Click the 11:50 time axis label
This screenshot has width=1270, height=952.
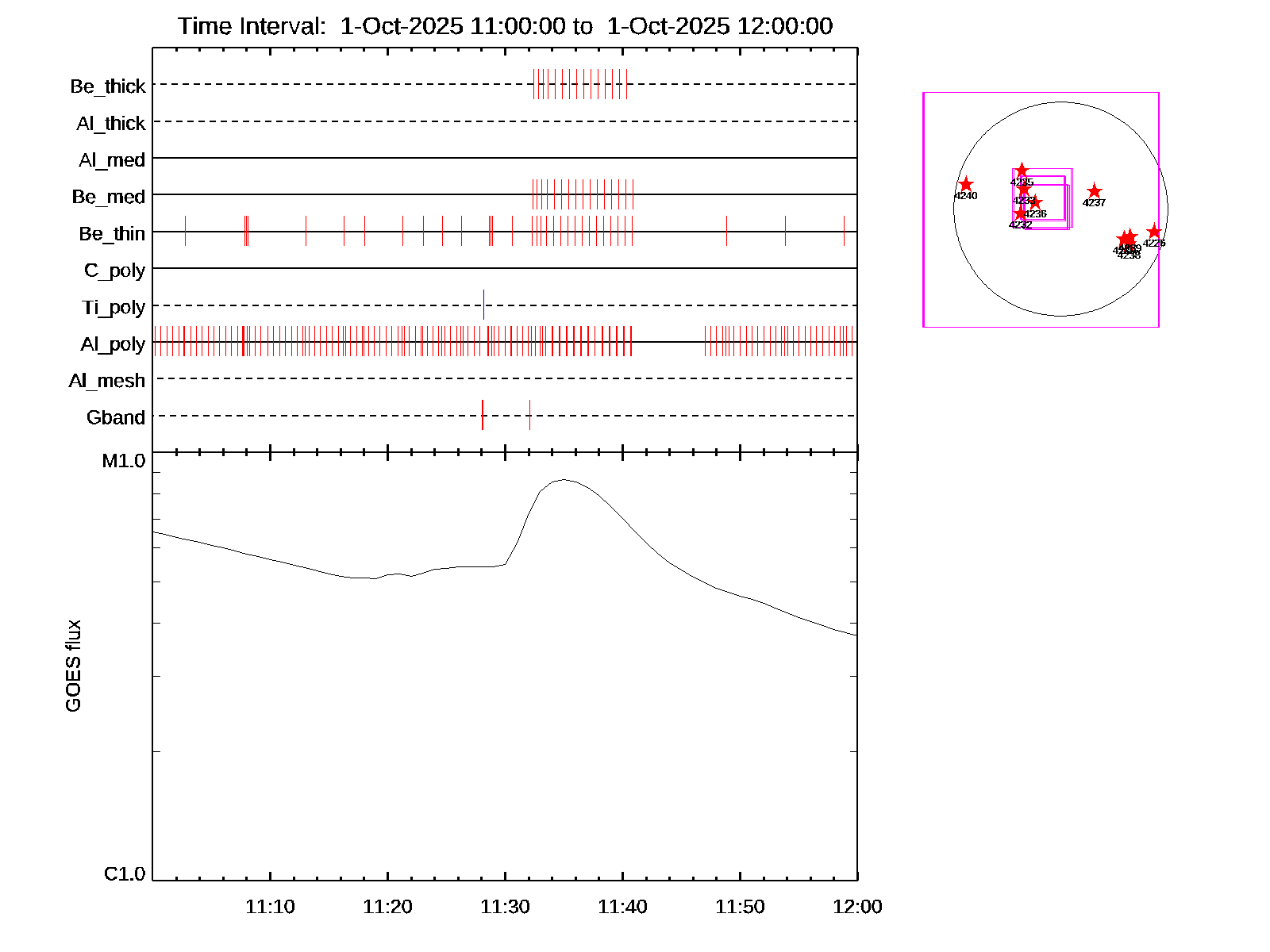click(740, 906)
